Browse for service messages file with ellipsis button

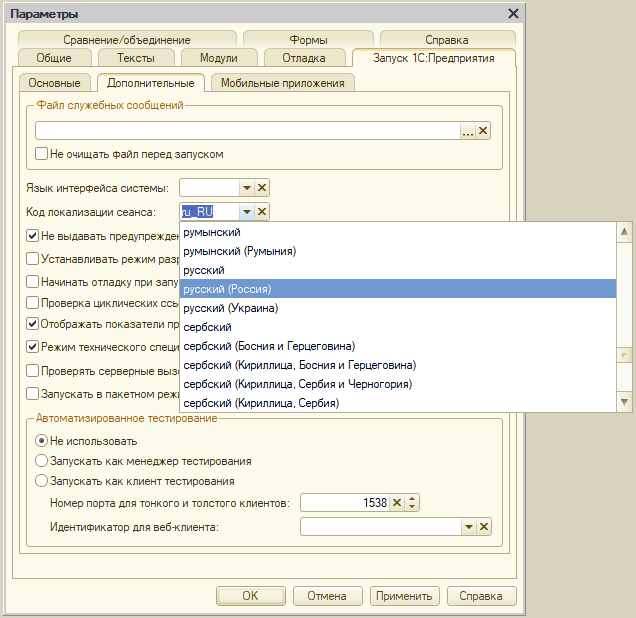(x=468, y=131)
